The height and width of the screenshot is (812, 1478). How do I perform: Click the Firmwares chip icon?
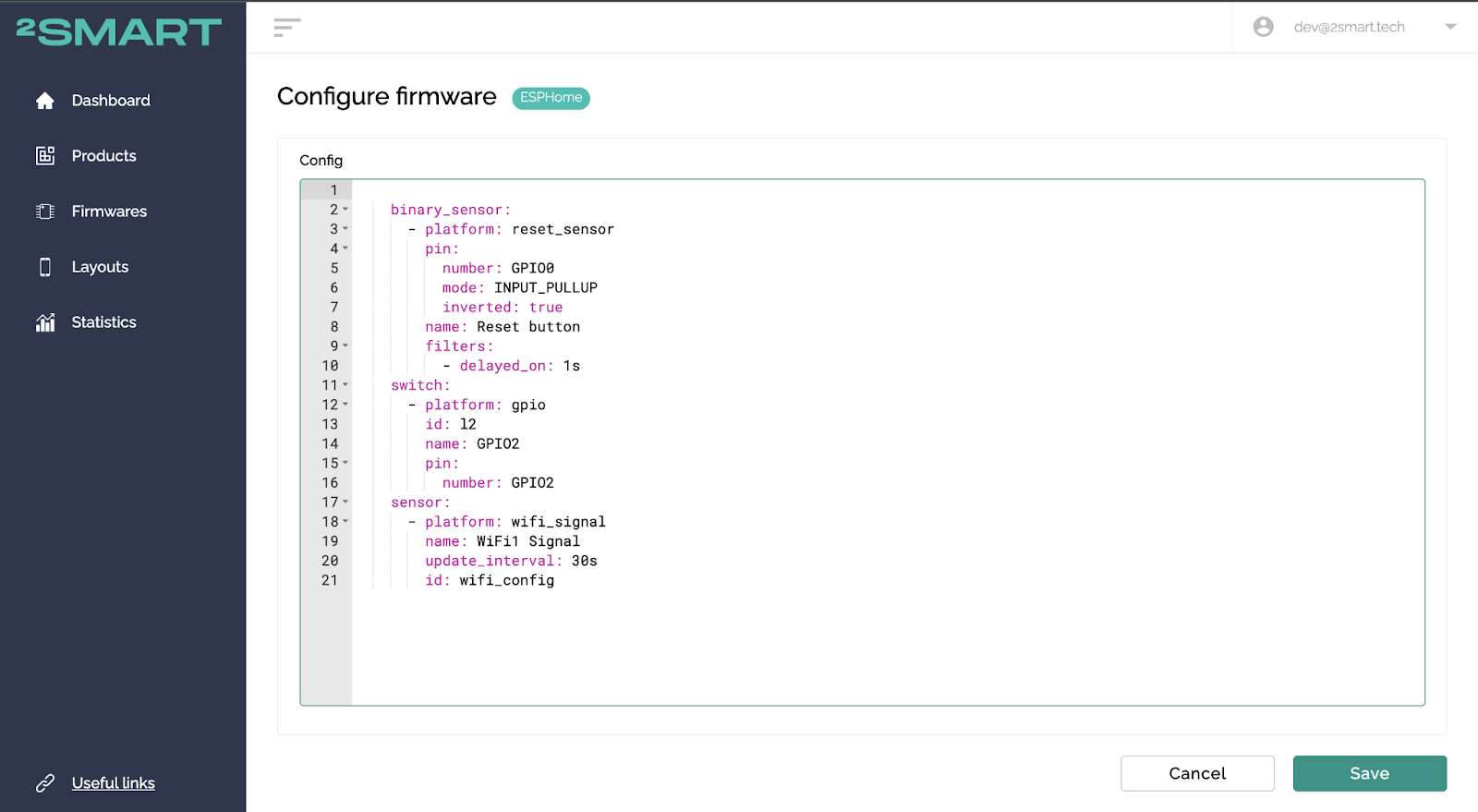pos(45,212)
